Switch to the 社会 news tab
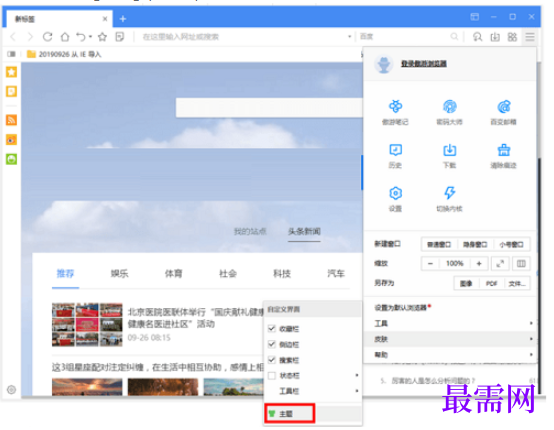The height and width of the screenshot is (430, 554). pos(228,273)
